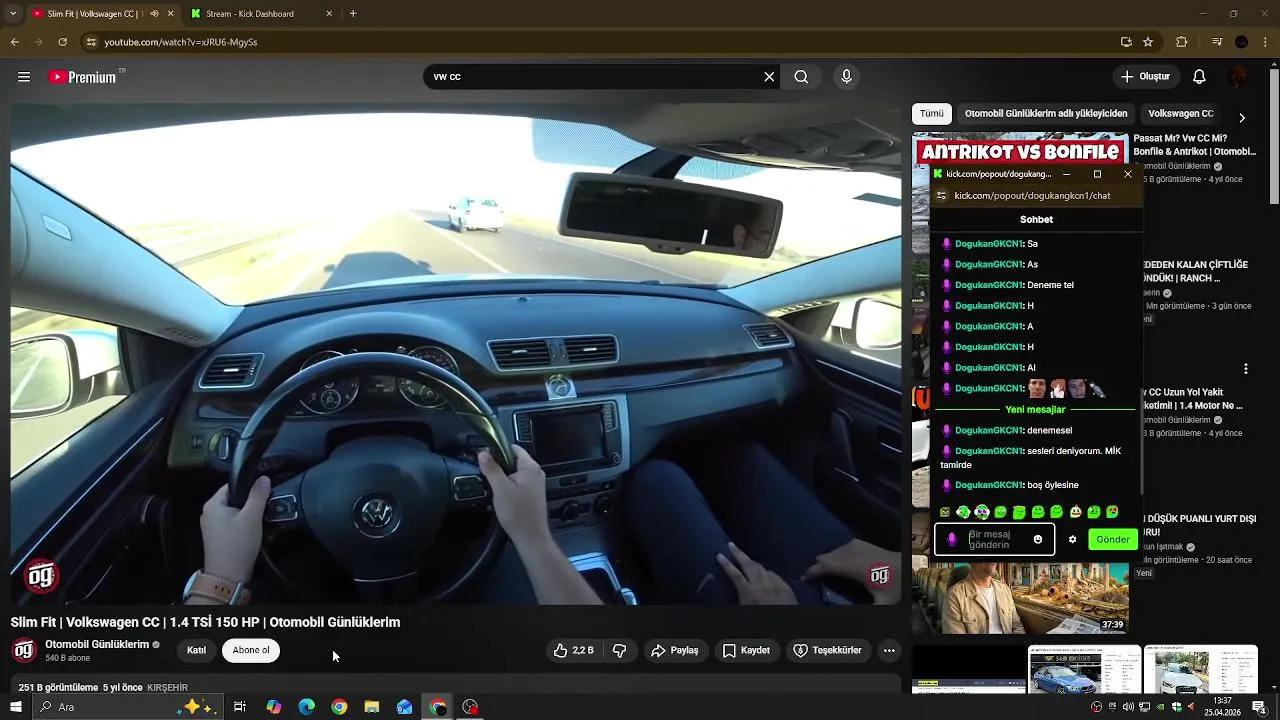Screen dimensions: 1280x720
Task: Show more filter chips with right arrow
Action: (x=1242, y=117)
